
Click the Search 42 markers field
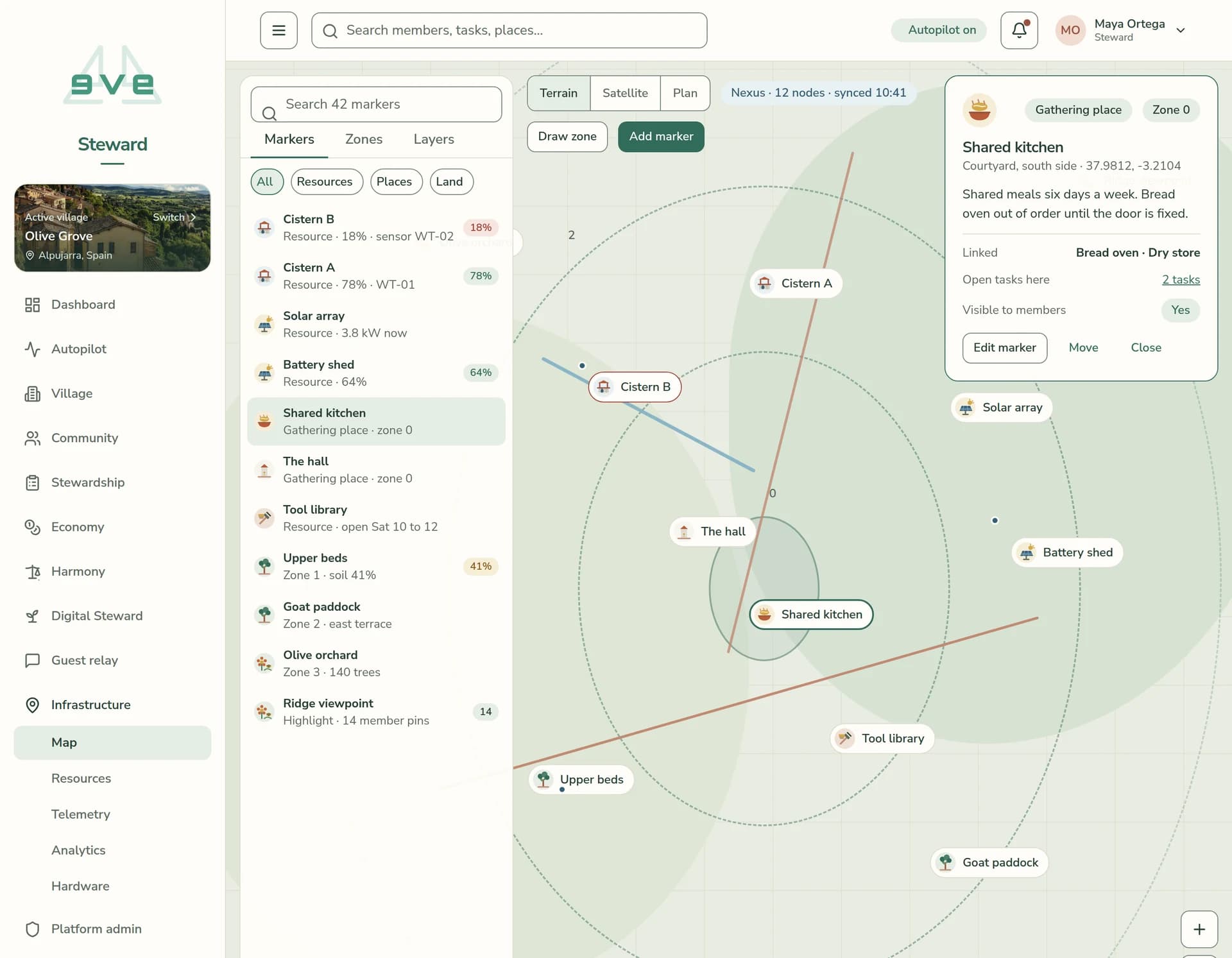coord(376,105)
